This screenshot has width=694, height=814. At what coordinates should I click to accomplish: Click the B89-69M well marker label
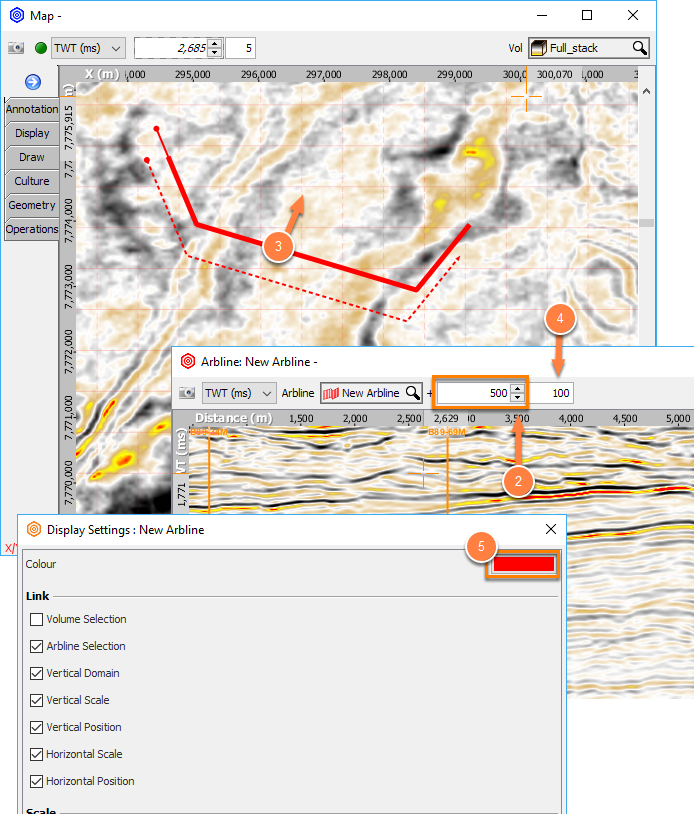pyautogui.click(x=446, y=432)
